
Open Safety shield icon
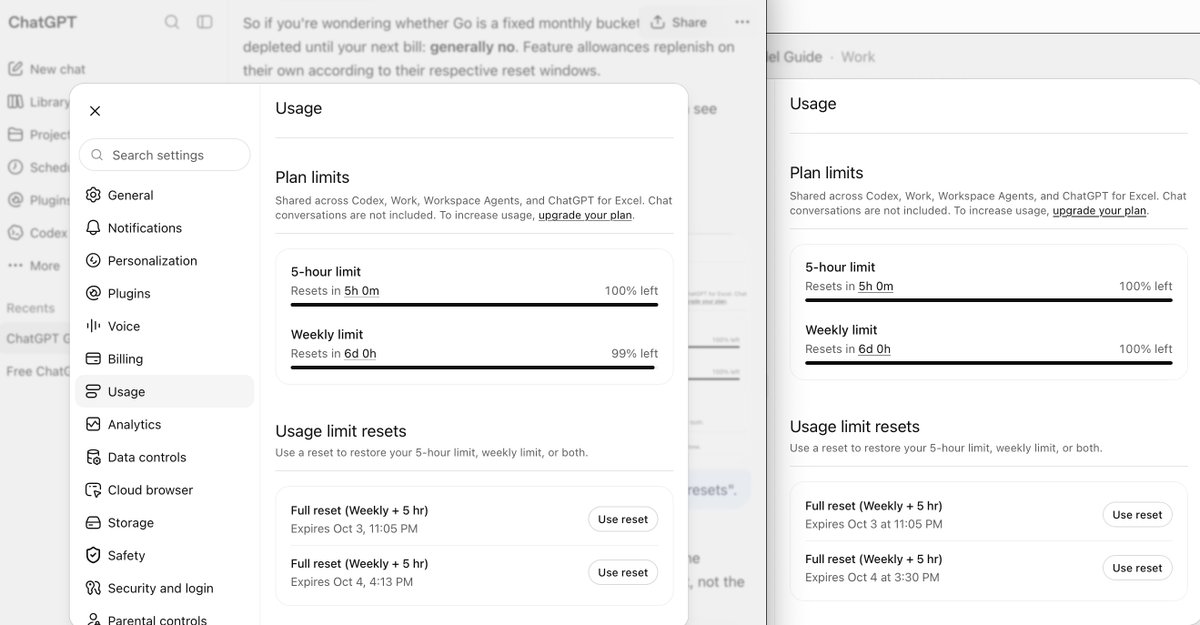(x=93, y=555)
